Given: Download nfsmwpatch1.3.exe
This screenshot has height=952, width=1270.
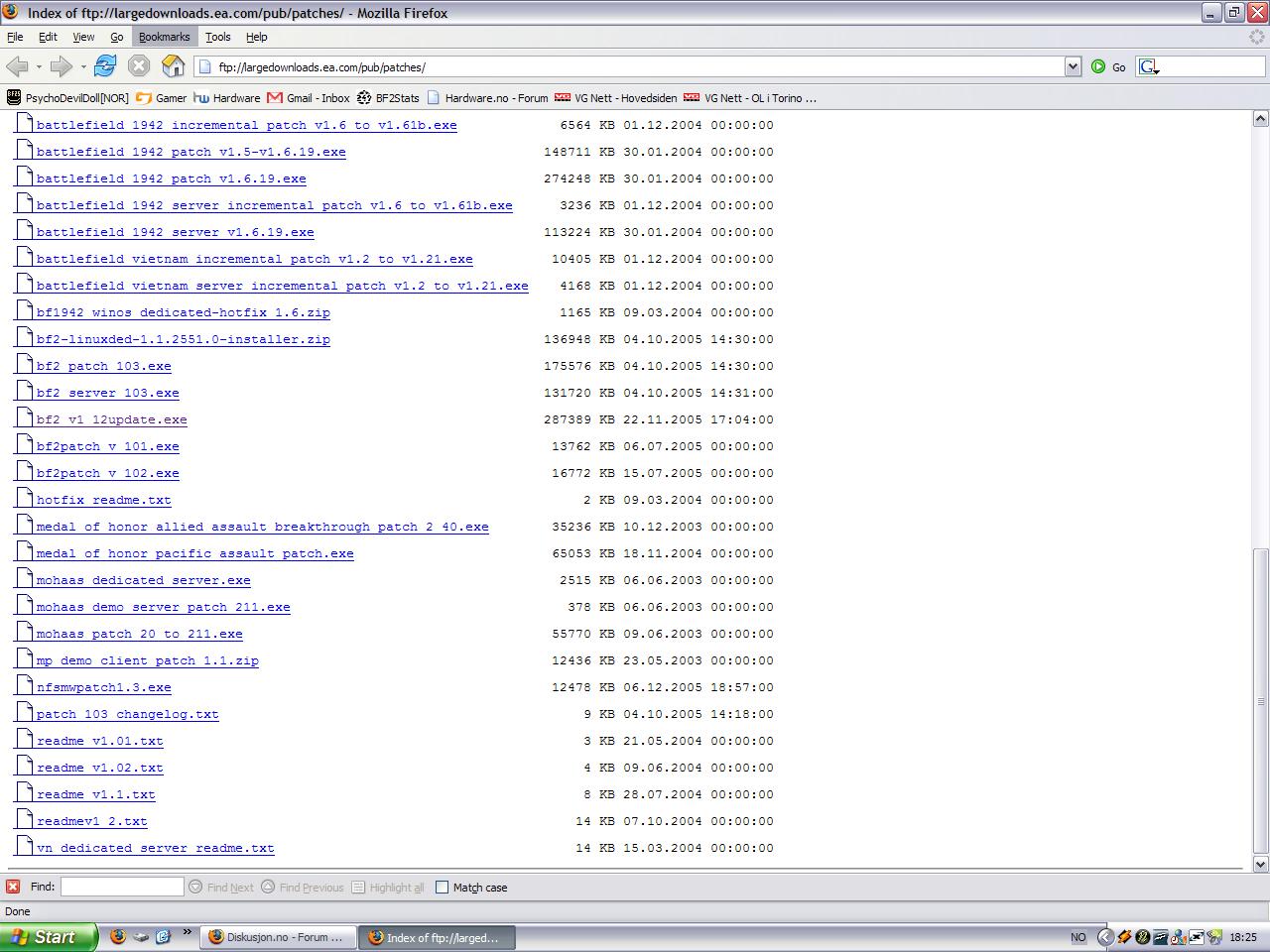Looking at the screenshot, I should tap(103, 687).
